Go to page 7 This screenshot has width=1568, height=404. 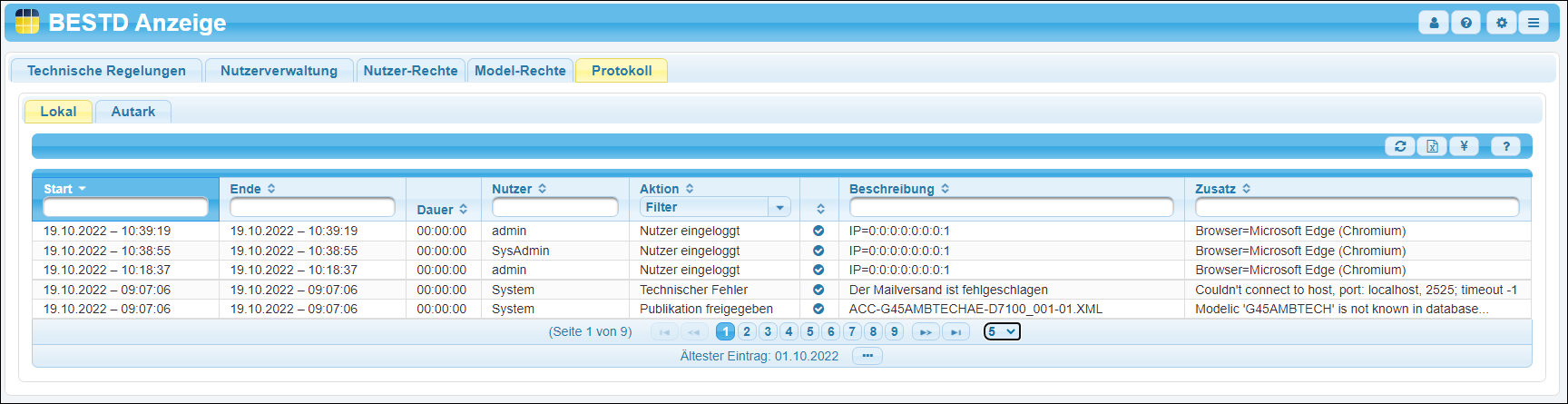point(852,332)
